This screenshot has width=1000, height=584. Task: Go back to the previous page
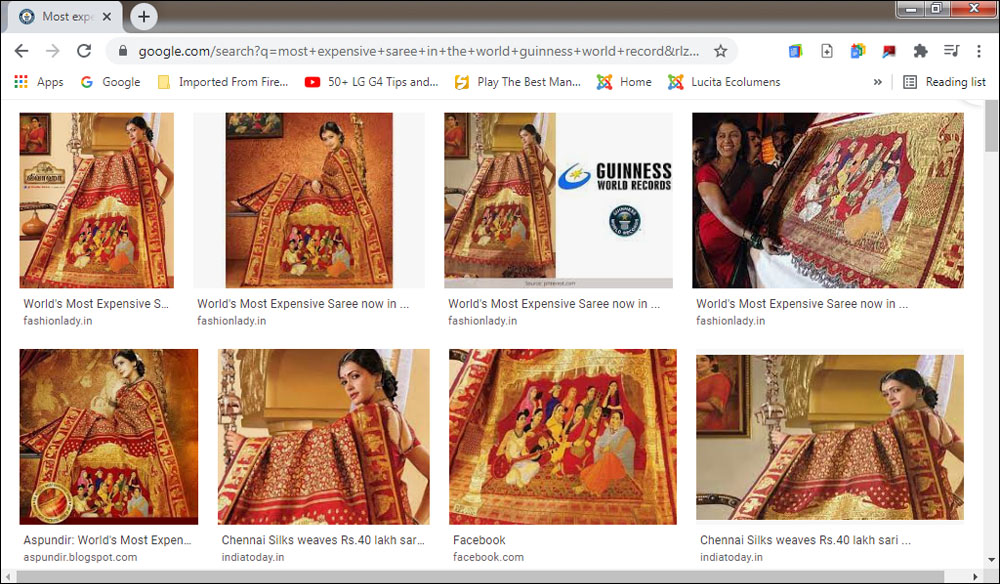[21, 51]
